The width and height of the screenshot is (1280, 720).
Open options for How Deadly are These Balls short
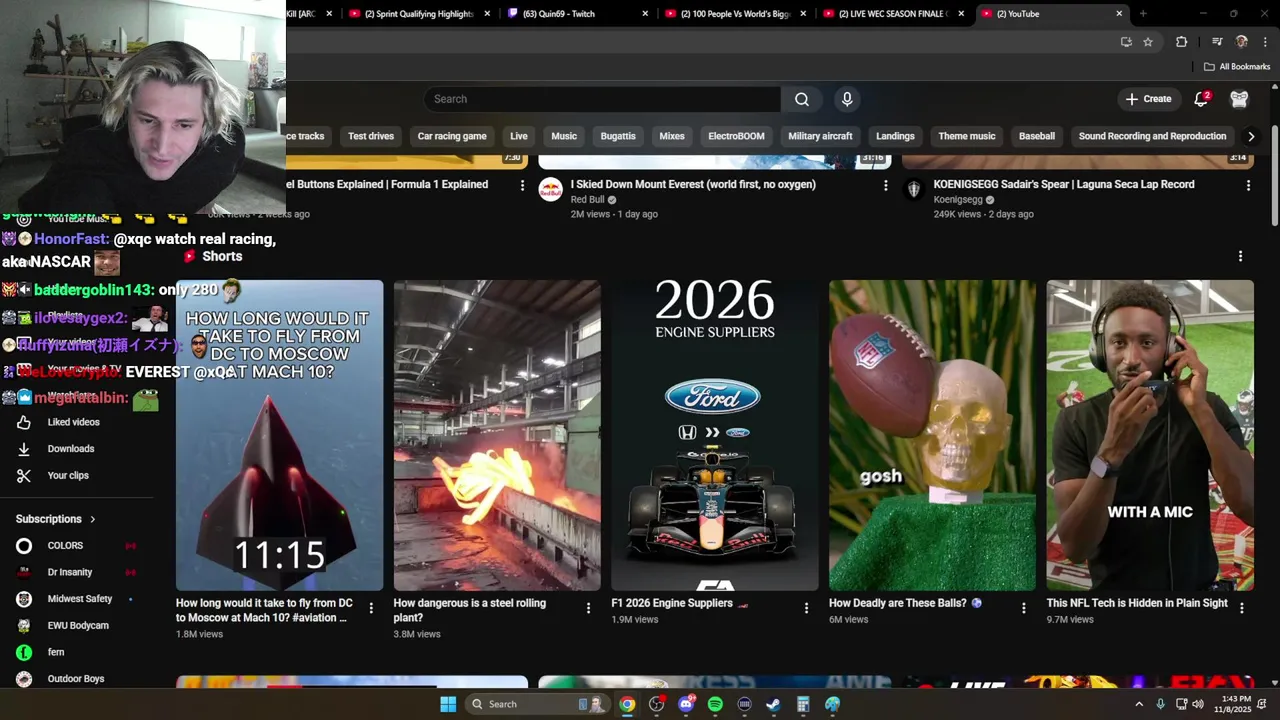[1023, 608]
